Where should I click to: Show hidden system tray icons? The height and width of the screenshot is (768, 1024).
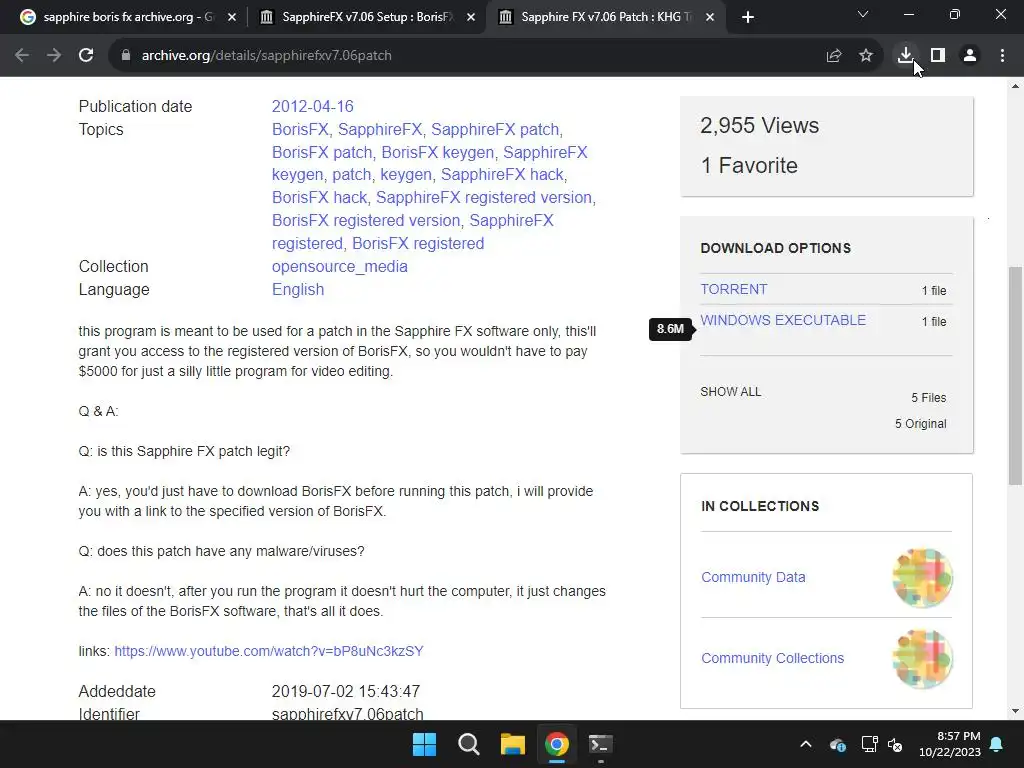tap(806, 744)
